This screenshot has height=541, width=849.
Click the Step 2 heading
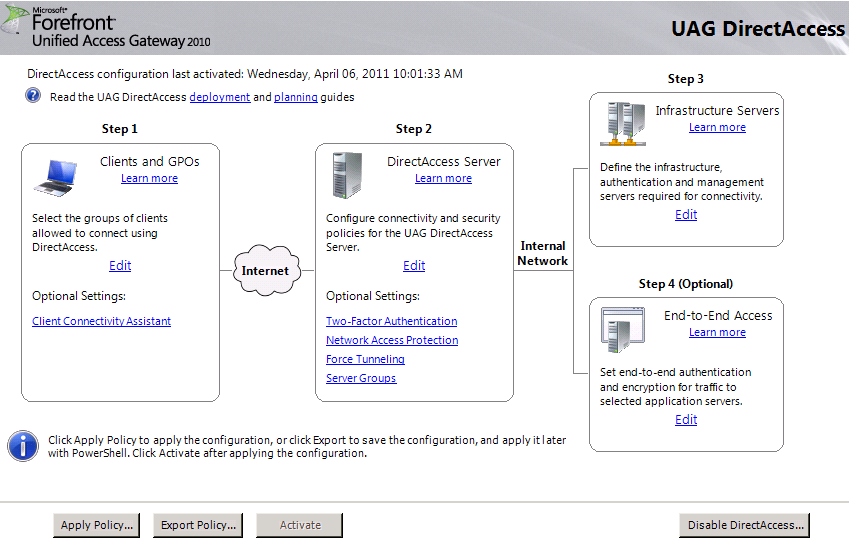pos(414,129)
